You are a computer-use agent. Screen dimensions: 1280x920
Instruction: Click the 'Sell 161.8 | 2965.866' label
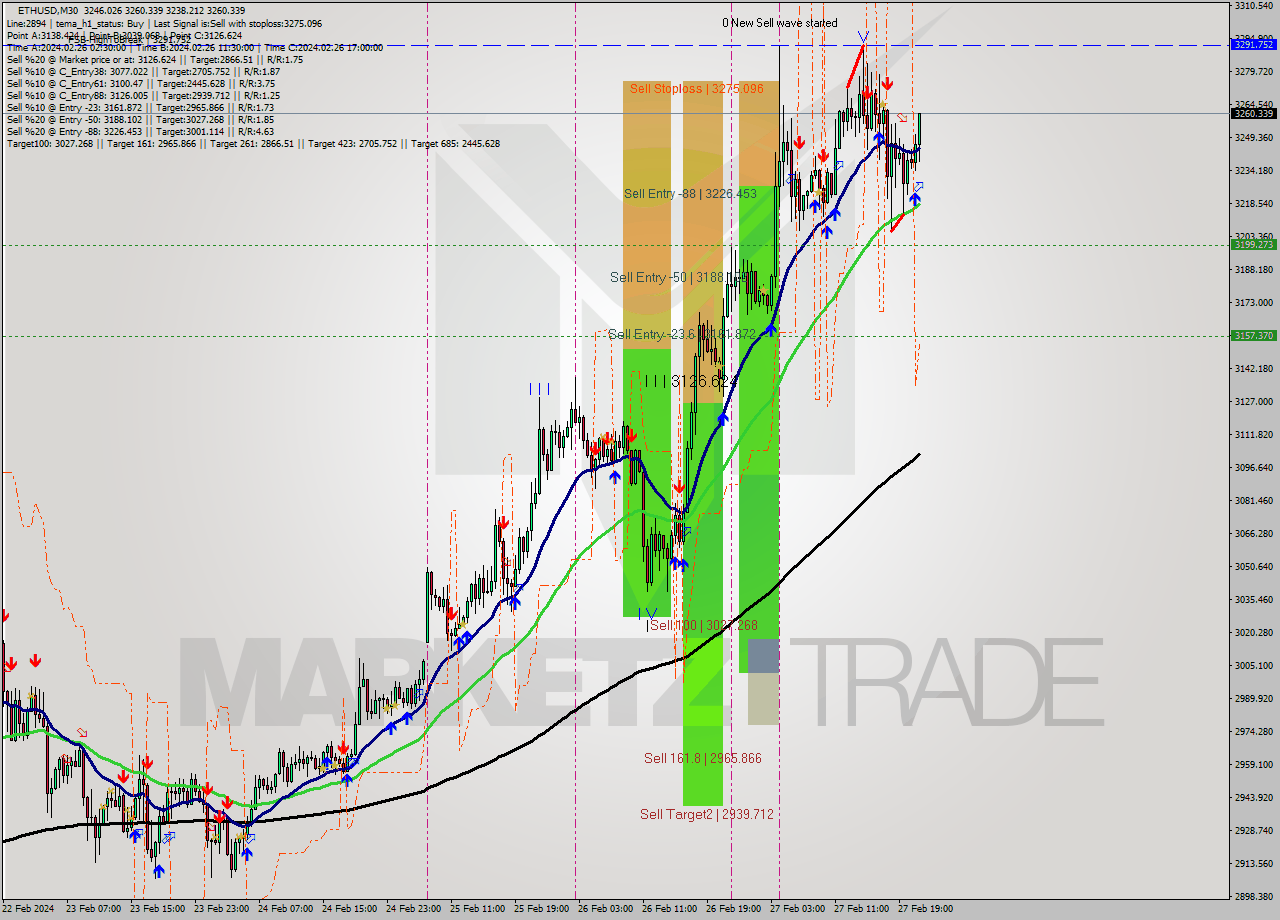[702, 758]
